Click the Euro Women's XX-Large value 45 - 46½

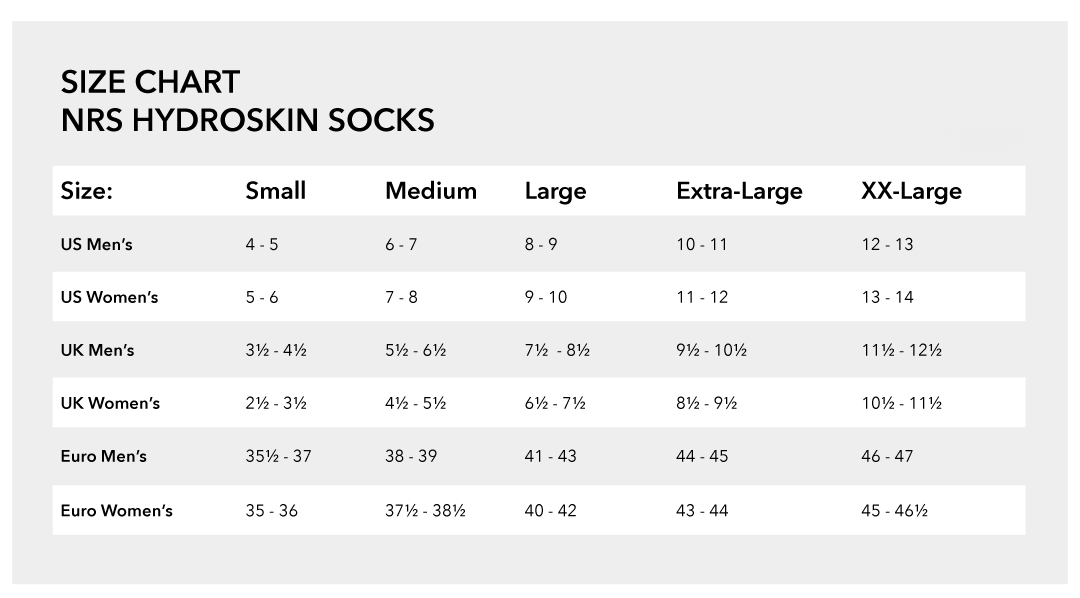pyautogui.click(x=894, y=511)
